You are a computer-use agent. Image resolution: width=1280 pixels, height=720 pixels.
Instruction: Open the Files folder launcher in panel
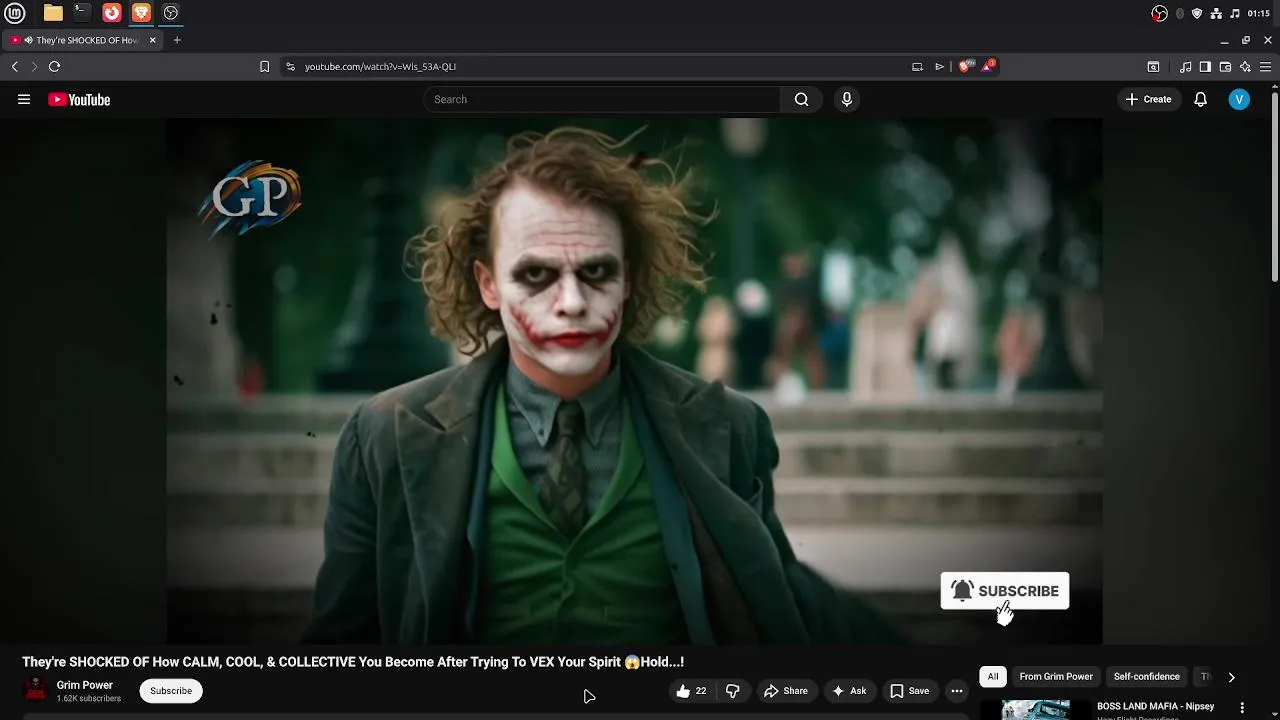click(x=53, y=13)
